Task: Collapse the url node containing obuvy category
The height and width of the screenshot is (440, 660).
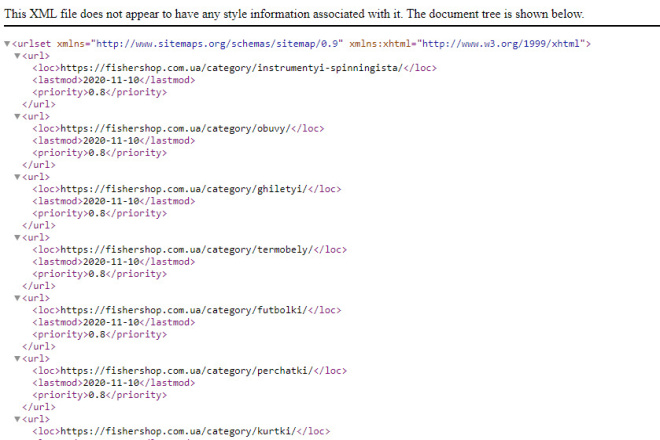Action: pos(17,117)
